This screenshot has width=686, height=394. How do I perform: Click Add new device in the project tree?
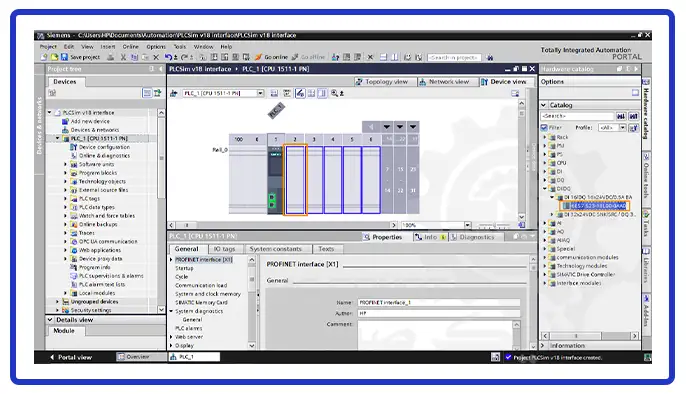[90, 121]
